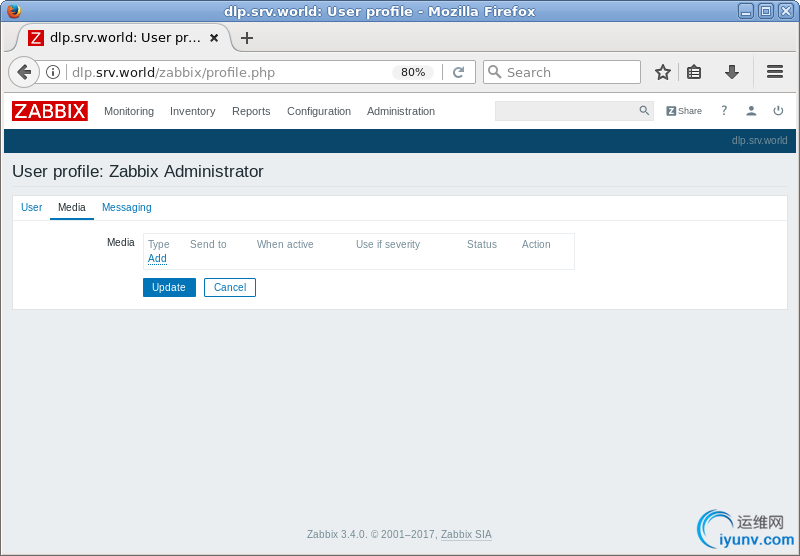Minimize the Firefox window
This screenshot has width=800, height=556.
pyautogui.click(x=746, y=11)
